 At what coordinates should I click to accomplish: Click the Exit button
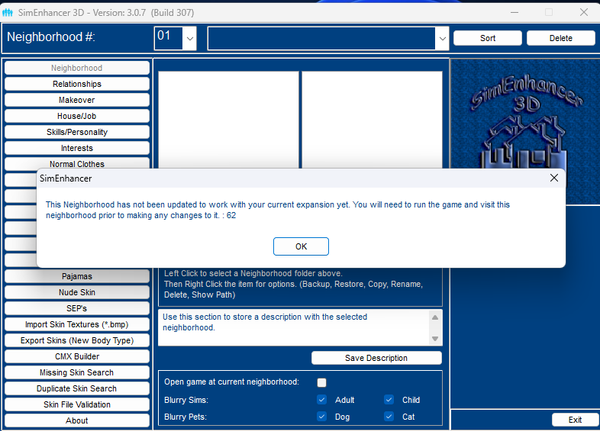(x=575, y=420)
